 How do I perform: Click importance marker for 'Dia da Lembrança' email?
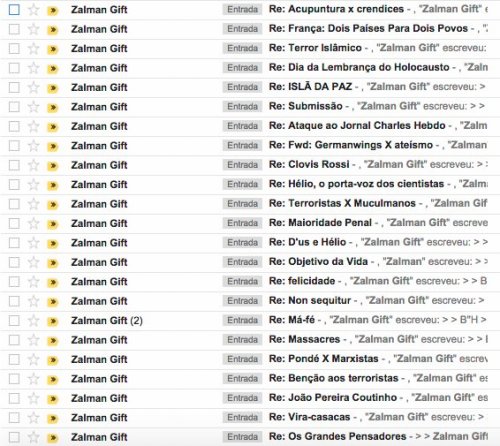pyautogui.click(x=53, y=69)
